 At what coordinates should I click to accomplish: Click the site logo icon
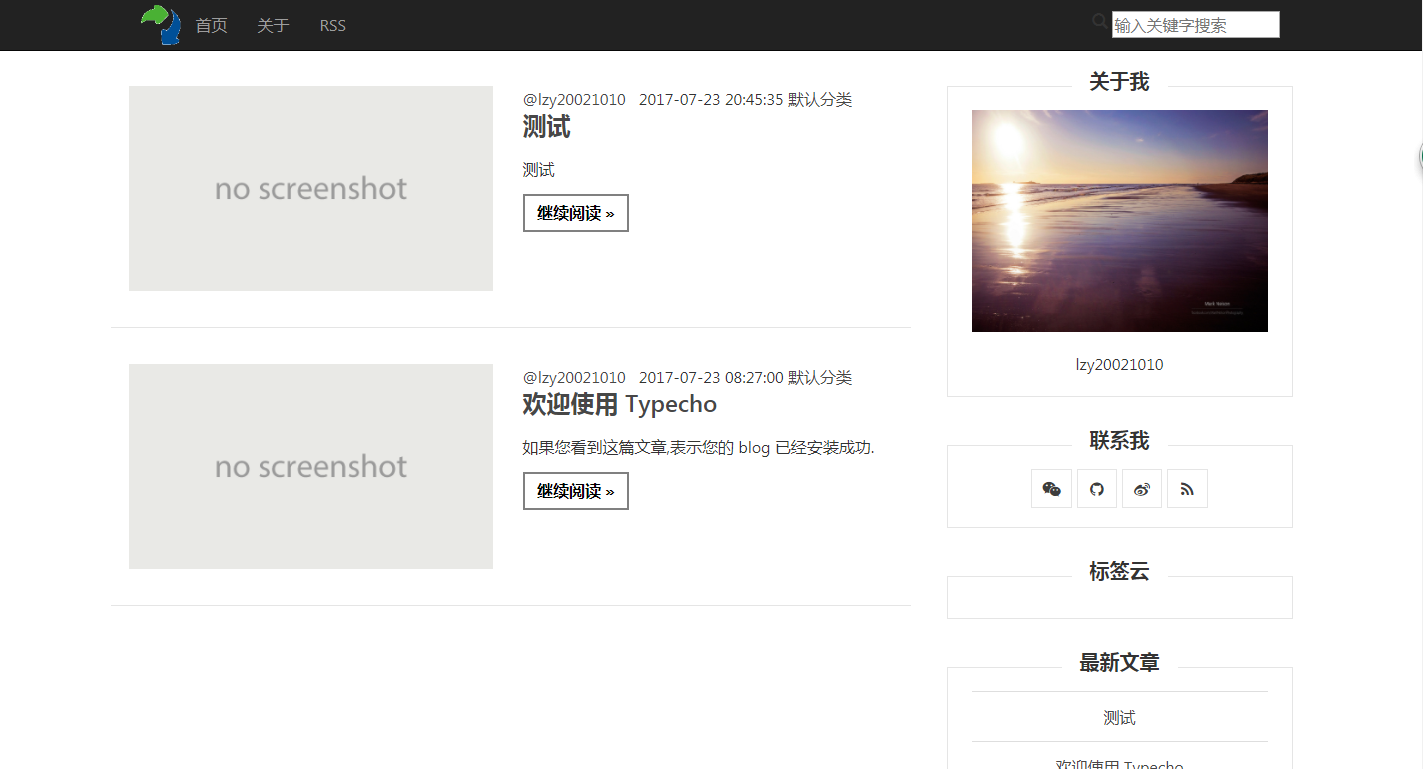(x=160, y=25)
